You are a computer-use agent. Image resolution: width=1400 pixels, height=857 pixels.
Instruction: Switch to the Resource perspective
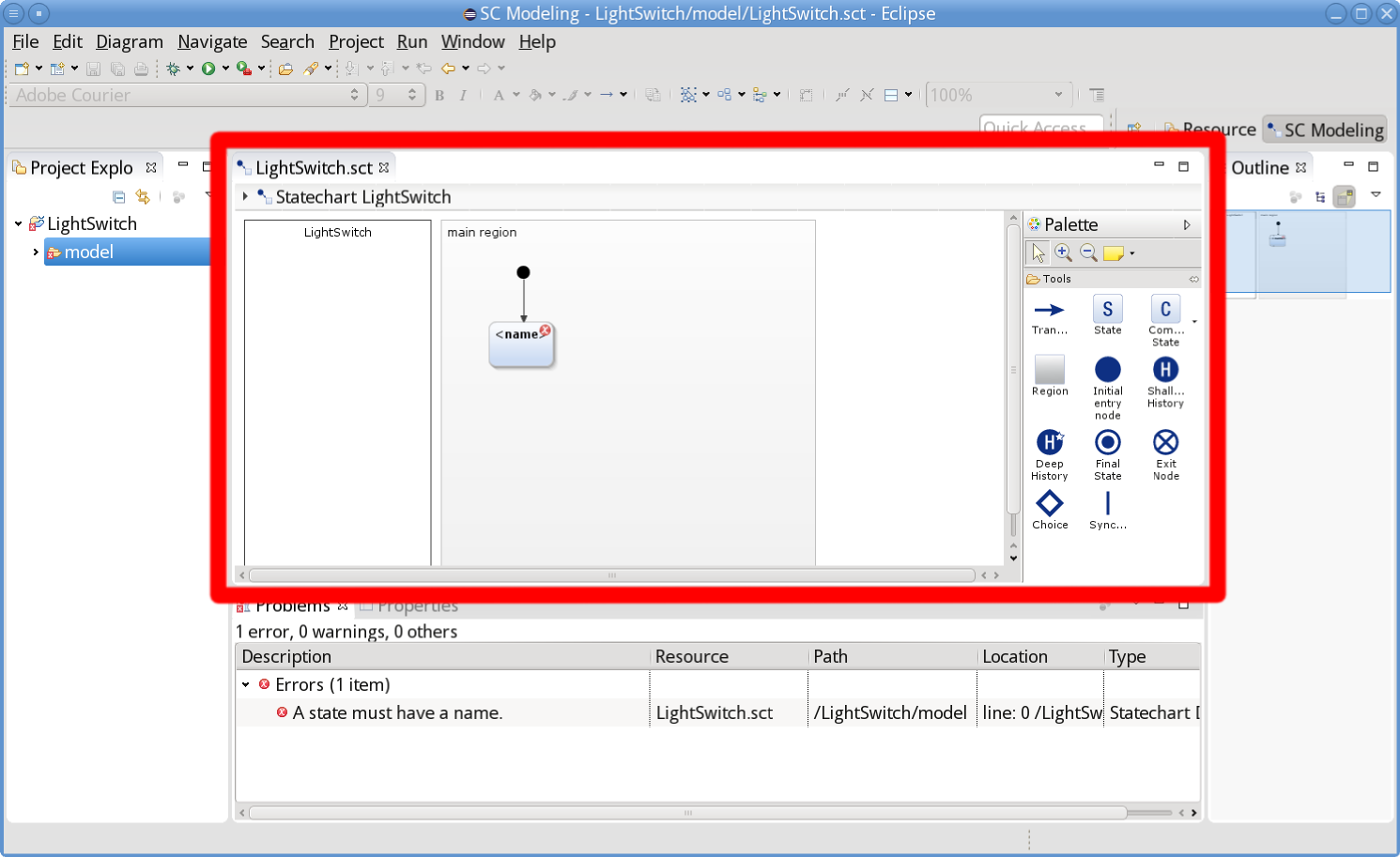1209,130
